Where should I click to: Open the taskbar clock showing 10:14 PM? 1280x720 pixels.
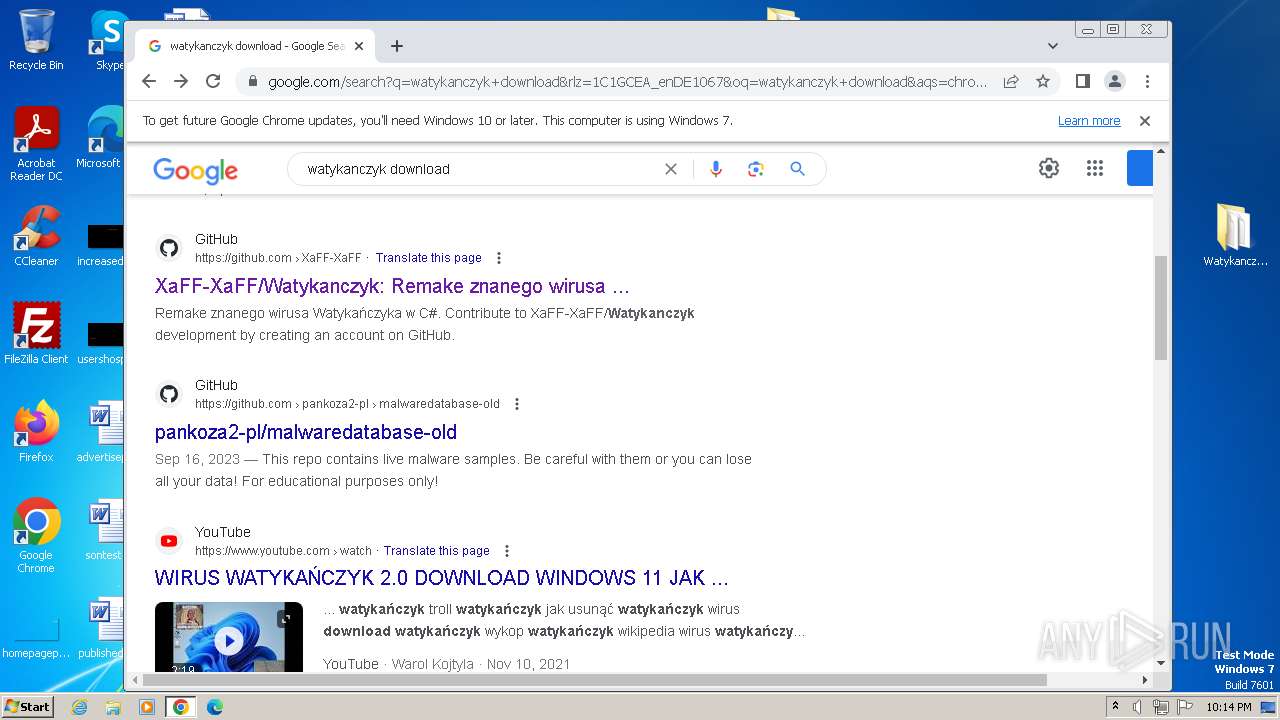click(1228, 707)
